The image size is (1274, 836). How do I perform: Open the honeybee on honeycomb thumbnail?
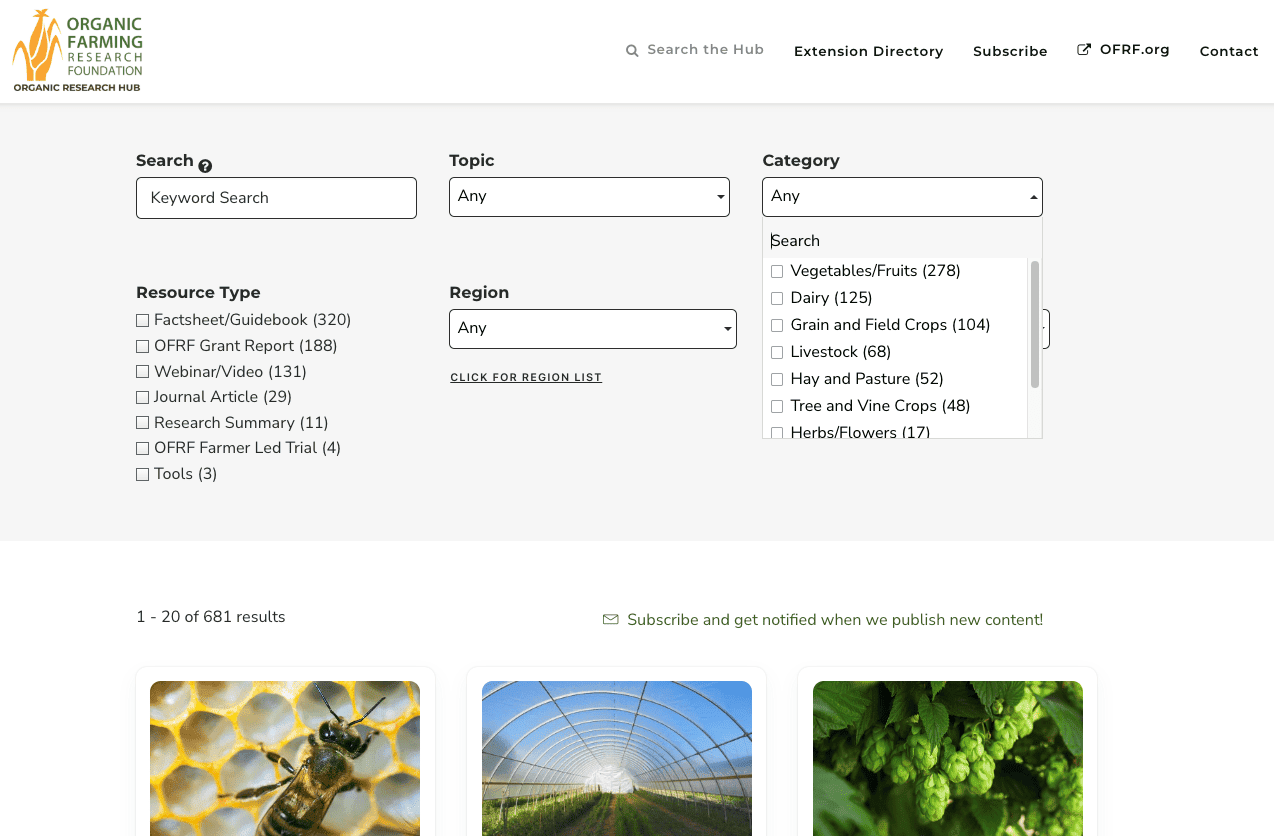coord(285,757)
